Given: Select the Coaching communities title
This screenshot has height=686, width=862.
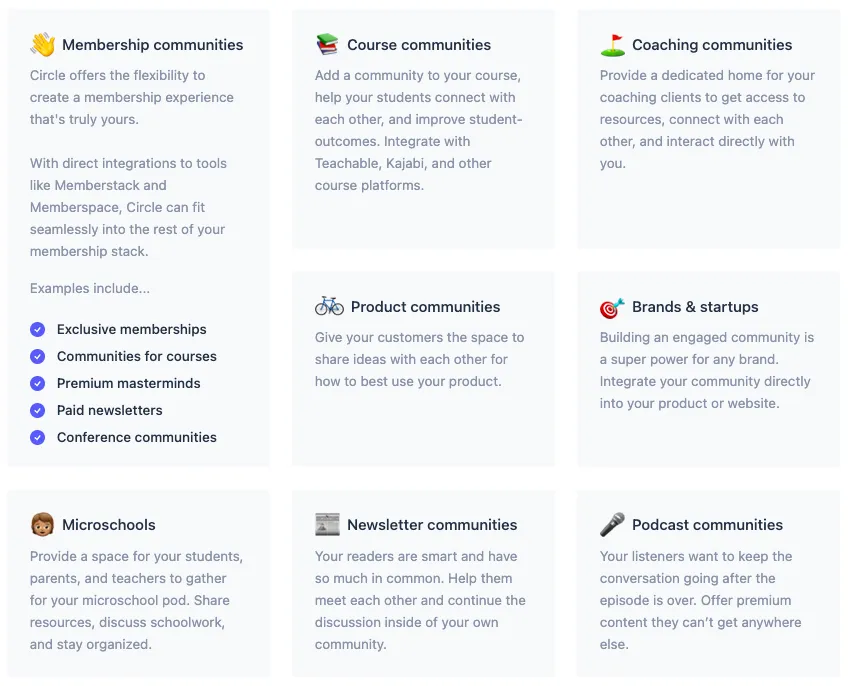Looking at the screenshot, I should point(711,45).
